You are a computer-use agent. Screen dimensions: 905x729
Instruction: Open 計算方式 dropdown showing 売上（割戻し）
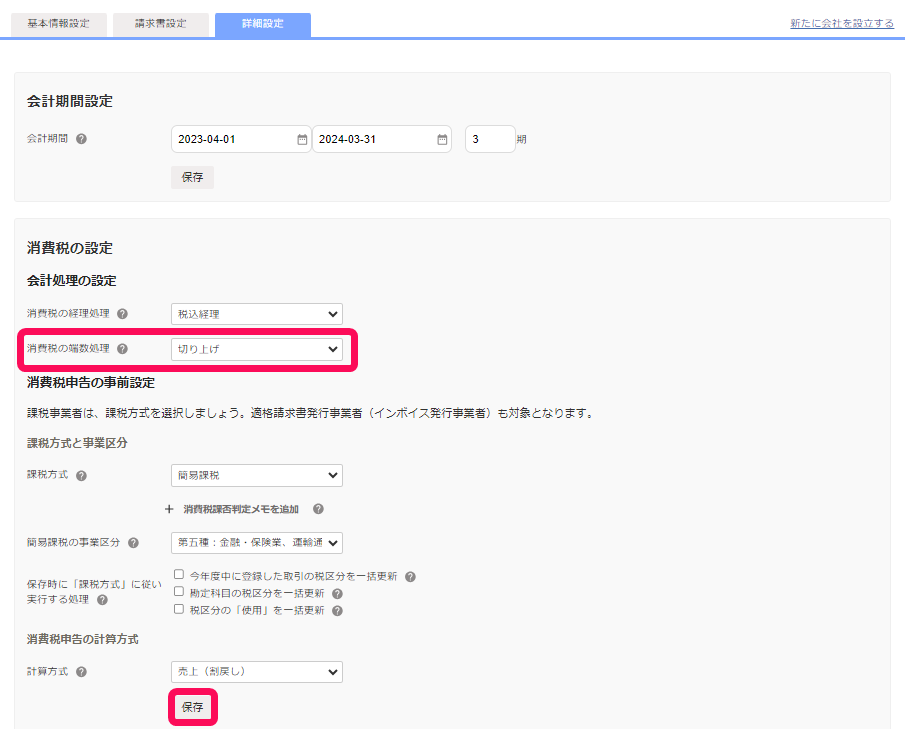(257, 672)
